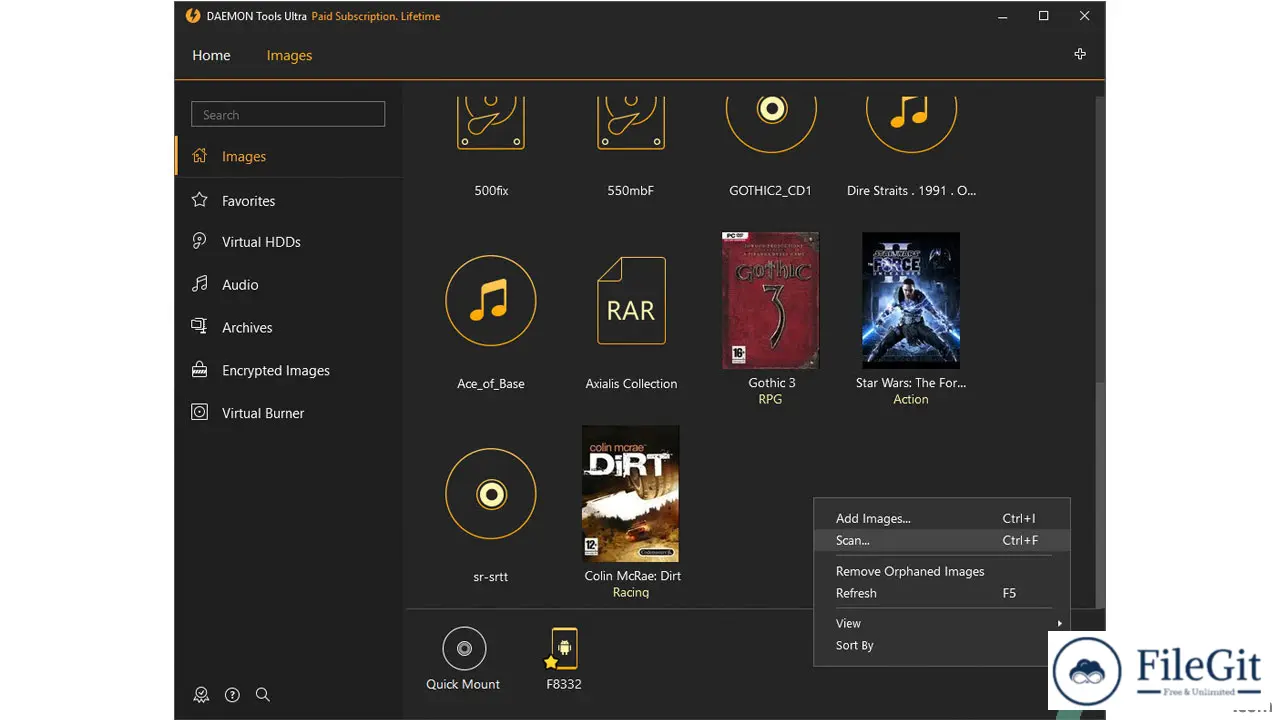Select the Dire Straits audio image icon
Viewport: 1280px width, 720px height.
coord(911,125)
